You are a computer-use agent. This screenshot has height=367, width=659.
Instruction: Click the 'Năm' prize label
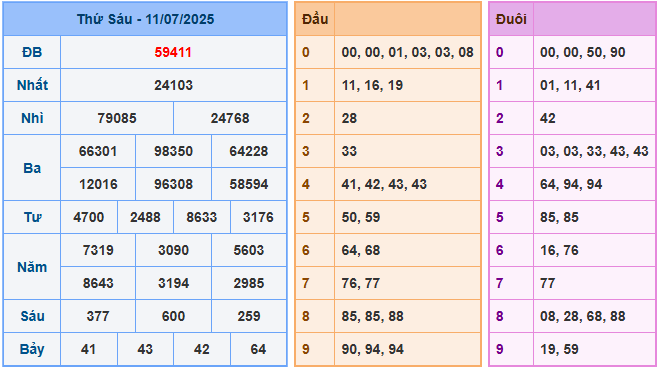click(32, 267)
